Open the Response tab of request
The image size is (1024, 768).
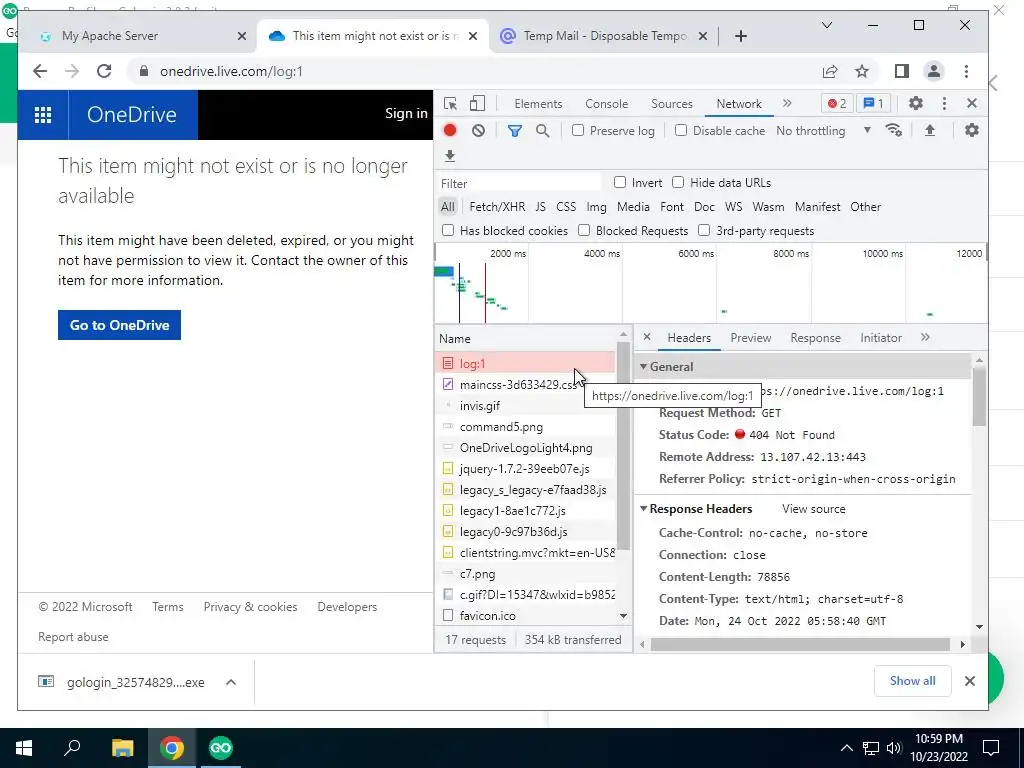tap(815, 338)
